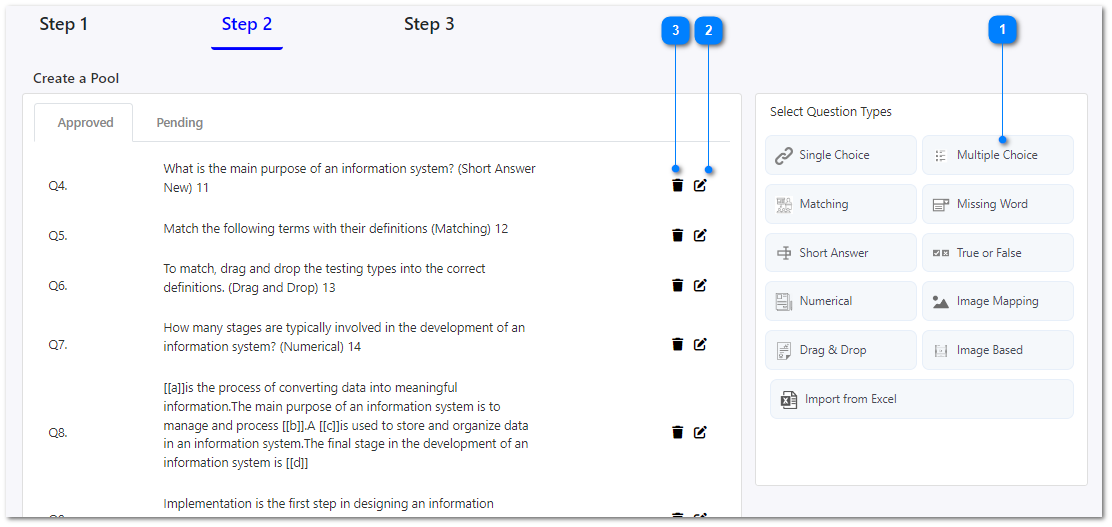Image resolution: width=1112 pixels, height=527 pixels.
Task: Edit question Q4 with pencil icon
Action: pyautogui.click(x=700, y=185)
